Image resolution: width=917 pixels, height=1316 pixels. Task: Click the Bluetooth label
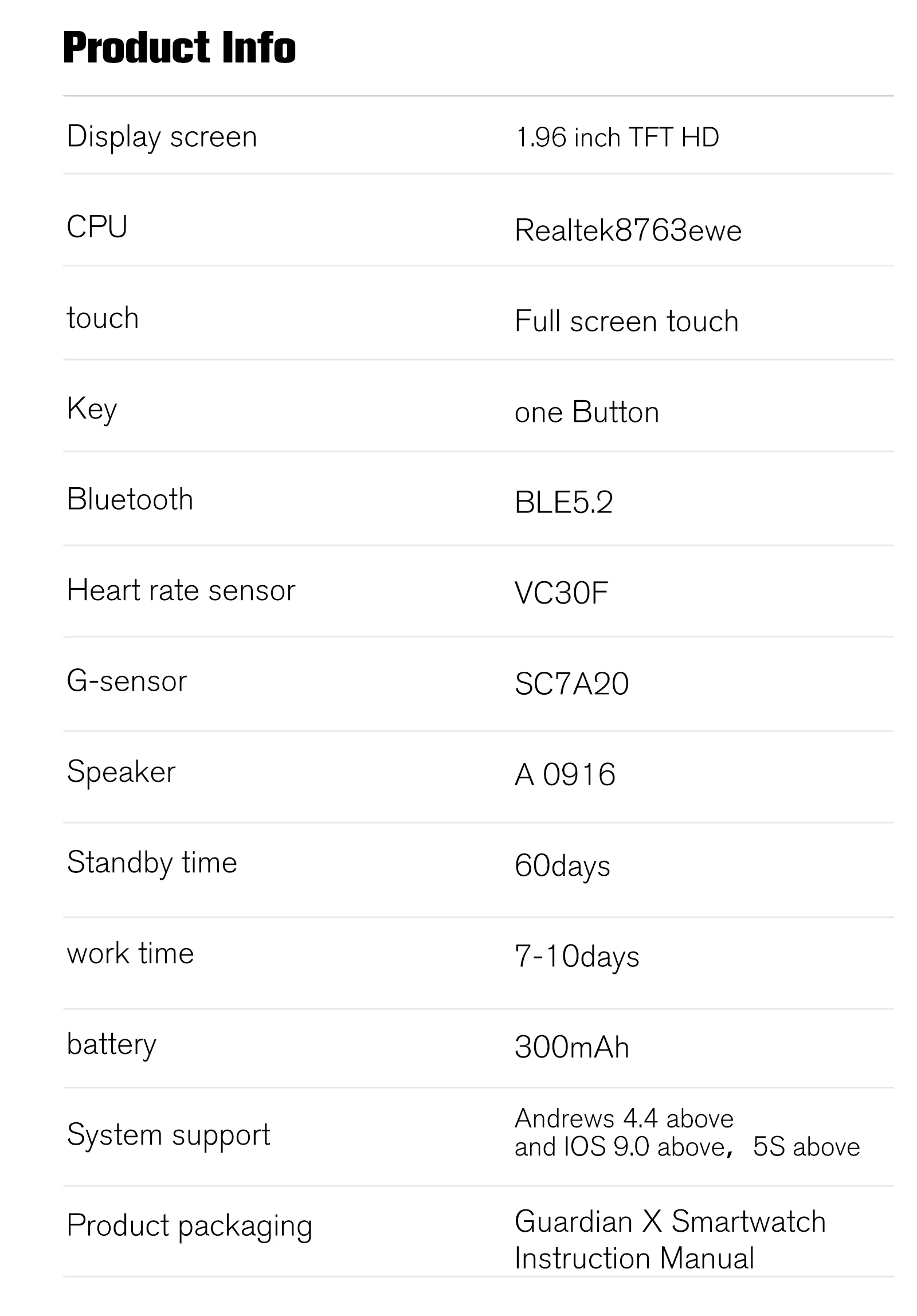coord(130,499)
